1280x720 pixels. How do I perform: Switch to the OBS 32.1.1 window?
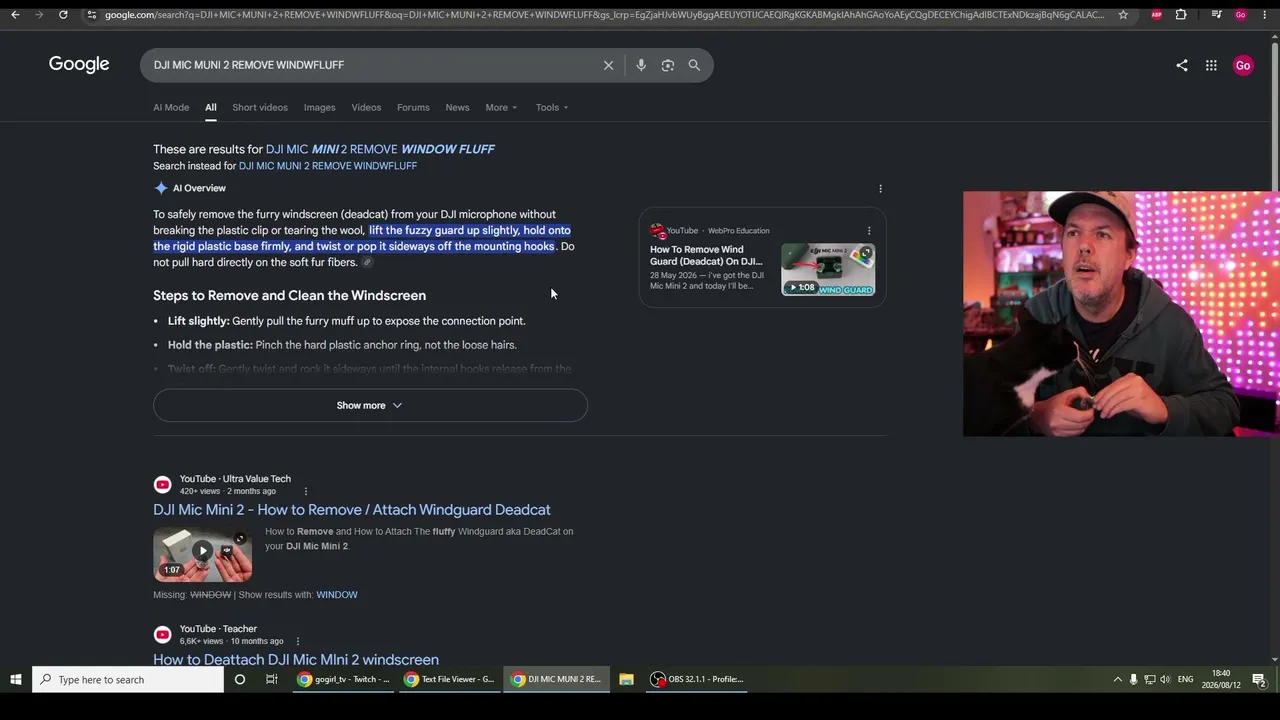[698, 680]
